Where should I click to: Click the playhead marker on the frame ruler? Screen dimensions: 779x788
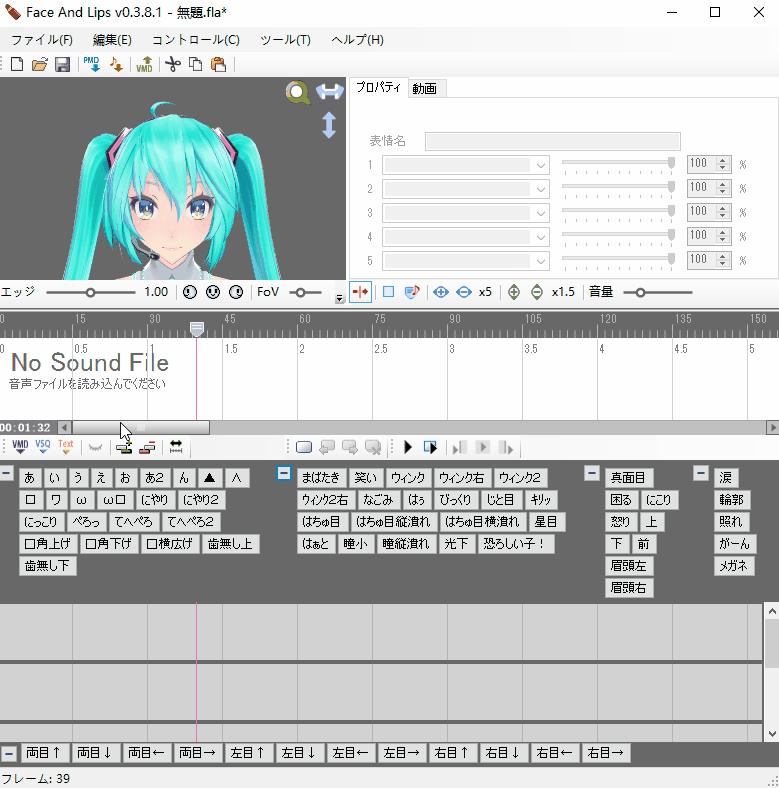pyautogui.click(x=197, y=329)
